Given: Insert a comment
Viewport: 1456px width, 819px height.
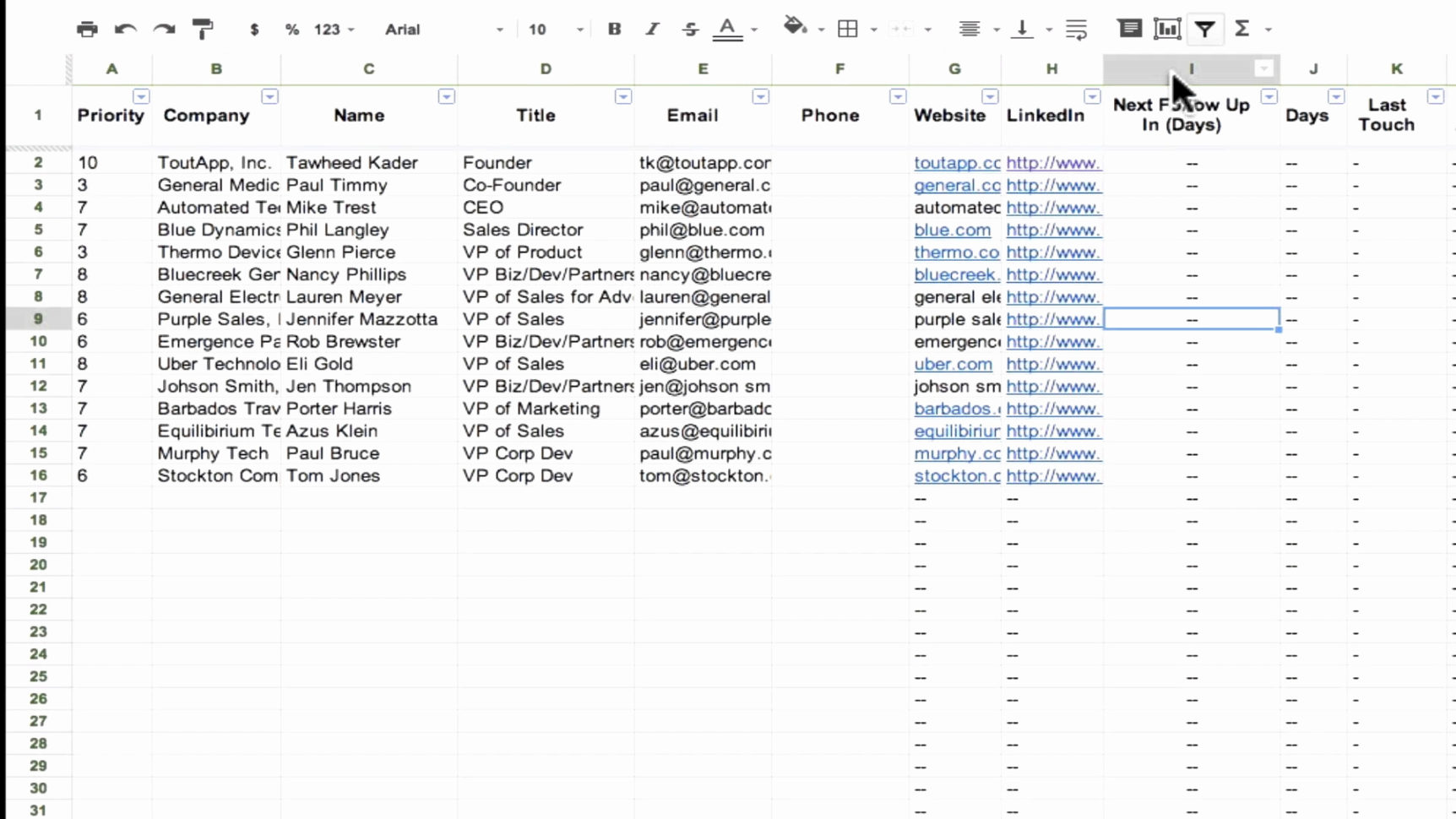Looking at the screenshot, I should tap(1129, 28).
